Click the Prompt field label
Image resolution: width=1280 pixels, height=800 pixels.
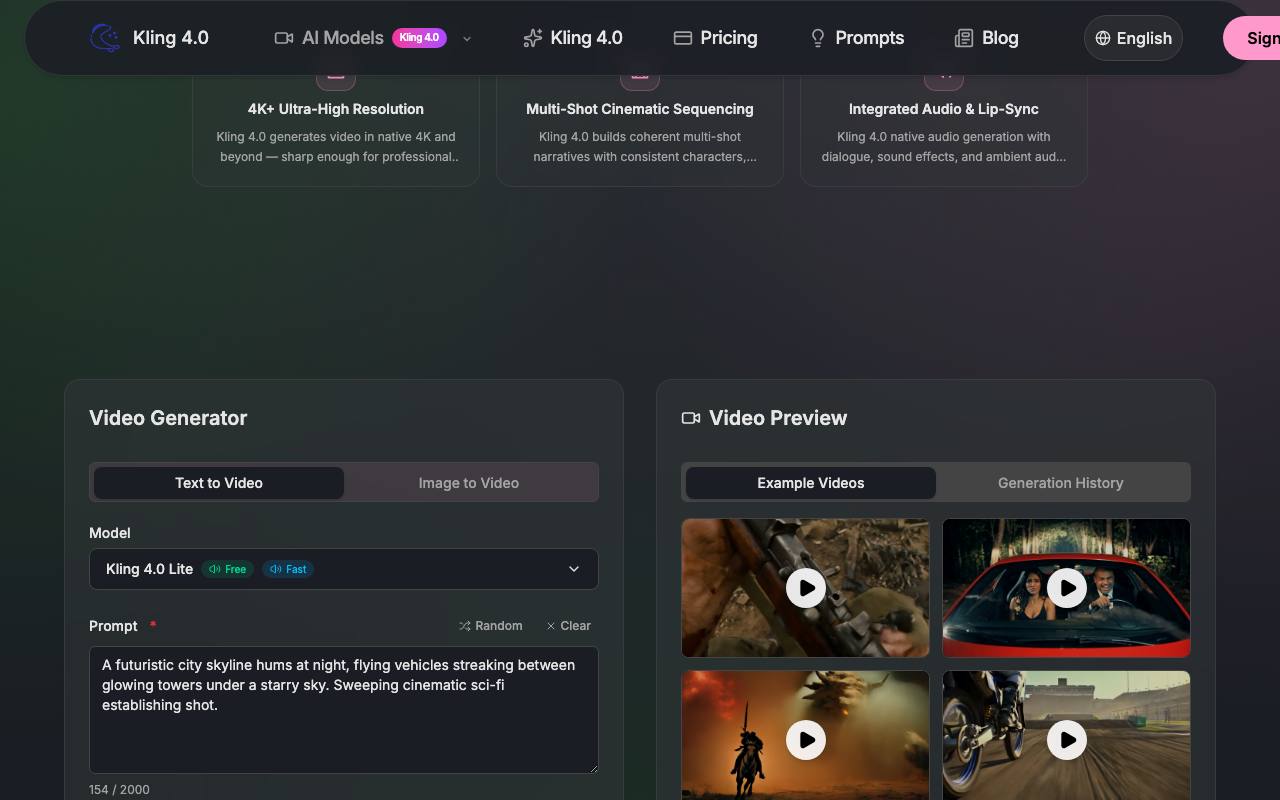pyautogui.click(x=113, y=626)
